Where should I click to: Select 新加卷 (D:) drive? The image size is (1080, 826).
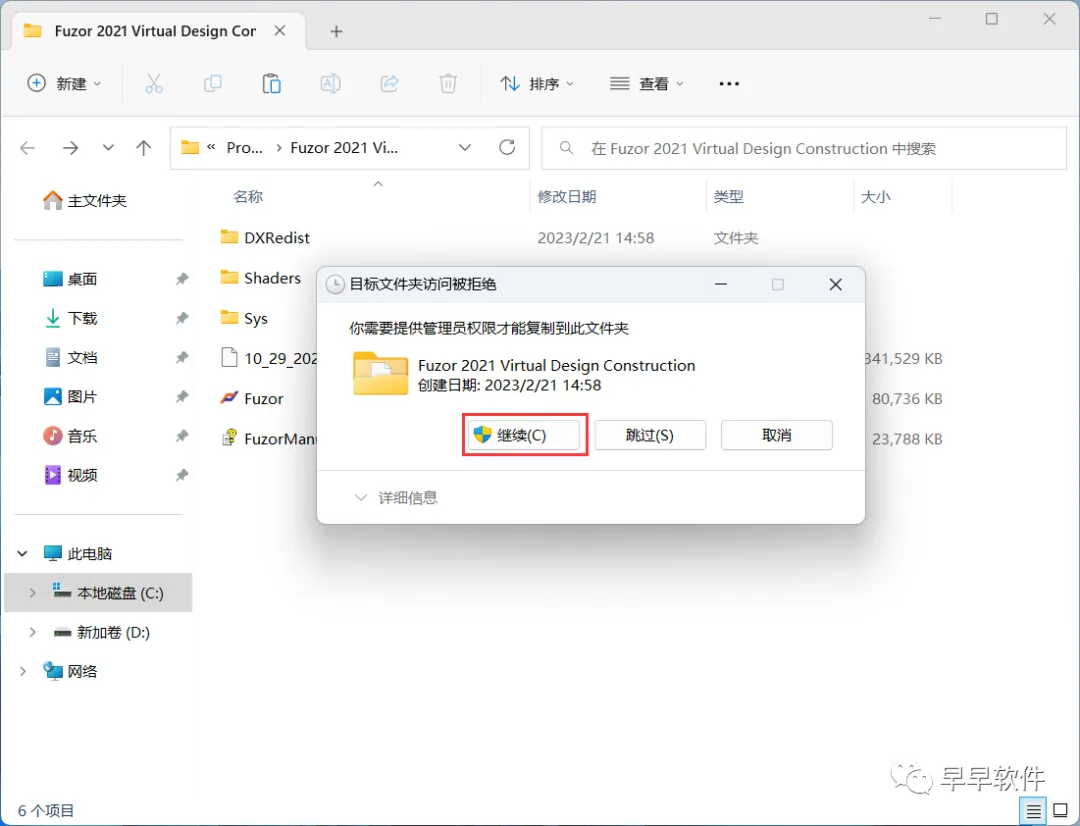101,632
